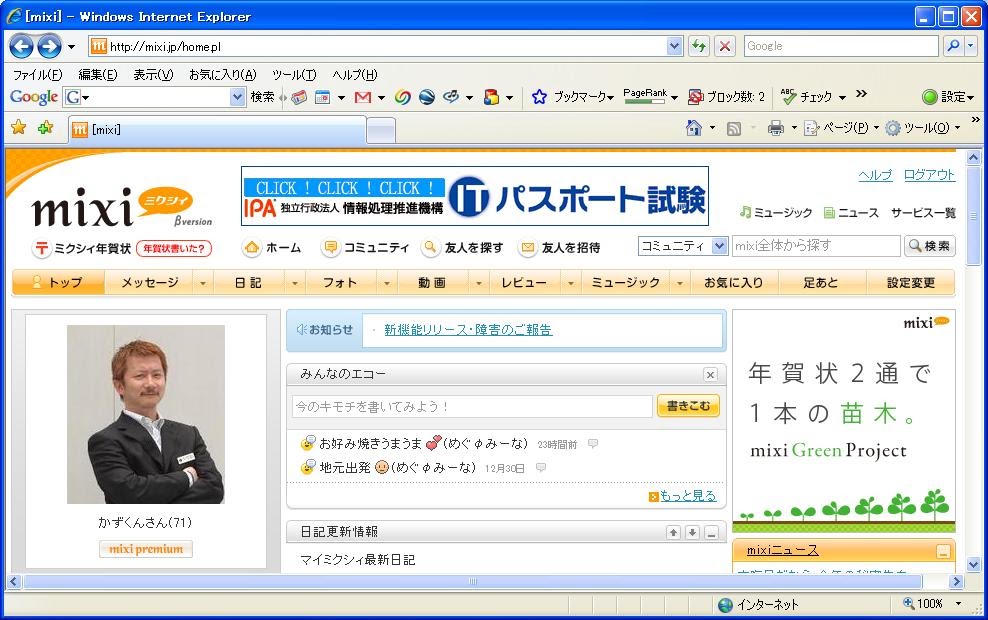This screenshot has height=620, width=988.
Task: Open the 表示(V) menu
Action: (x=153, y=75)
